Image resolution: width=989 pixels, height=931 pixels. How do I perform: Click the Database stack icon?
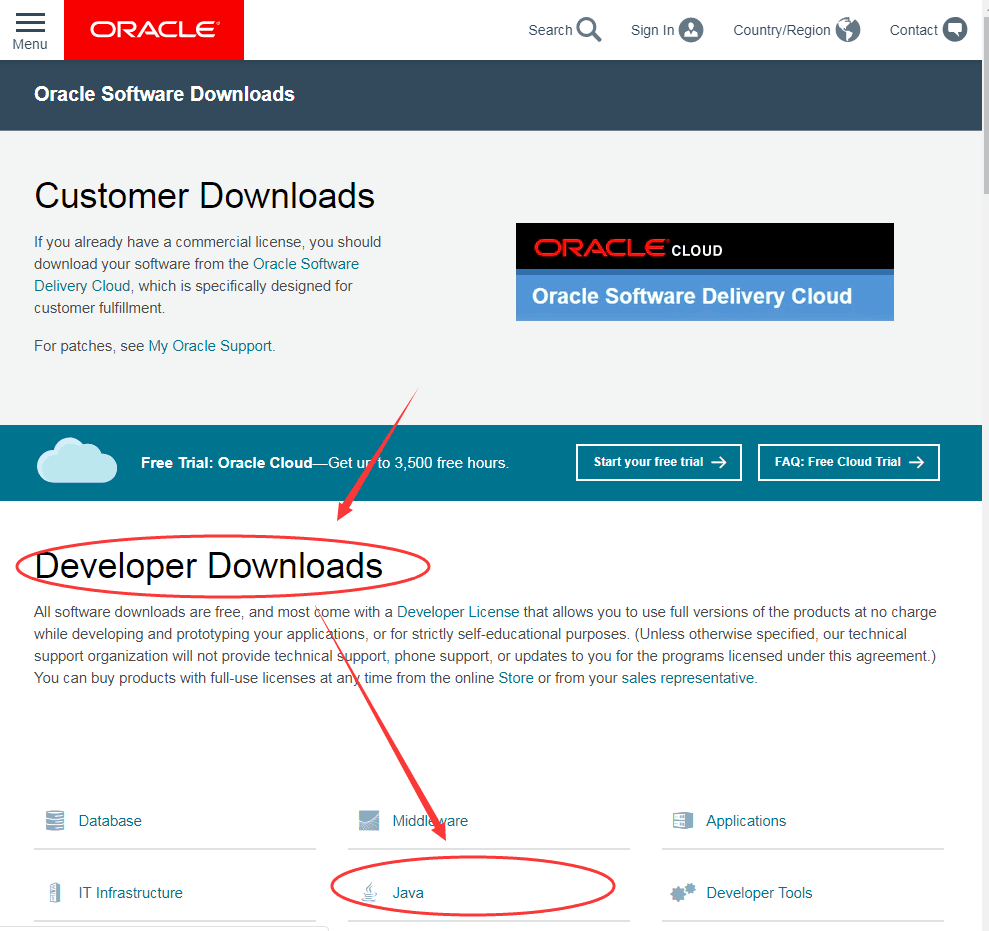pyautogui.click(x=55, y=821)
